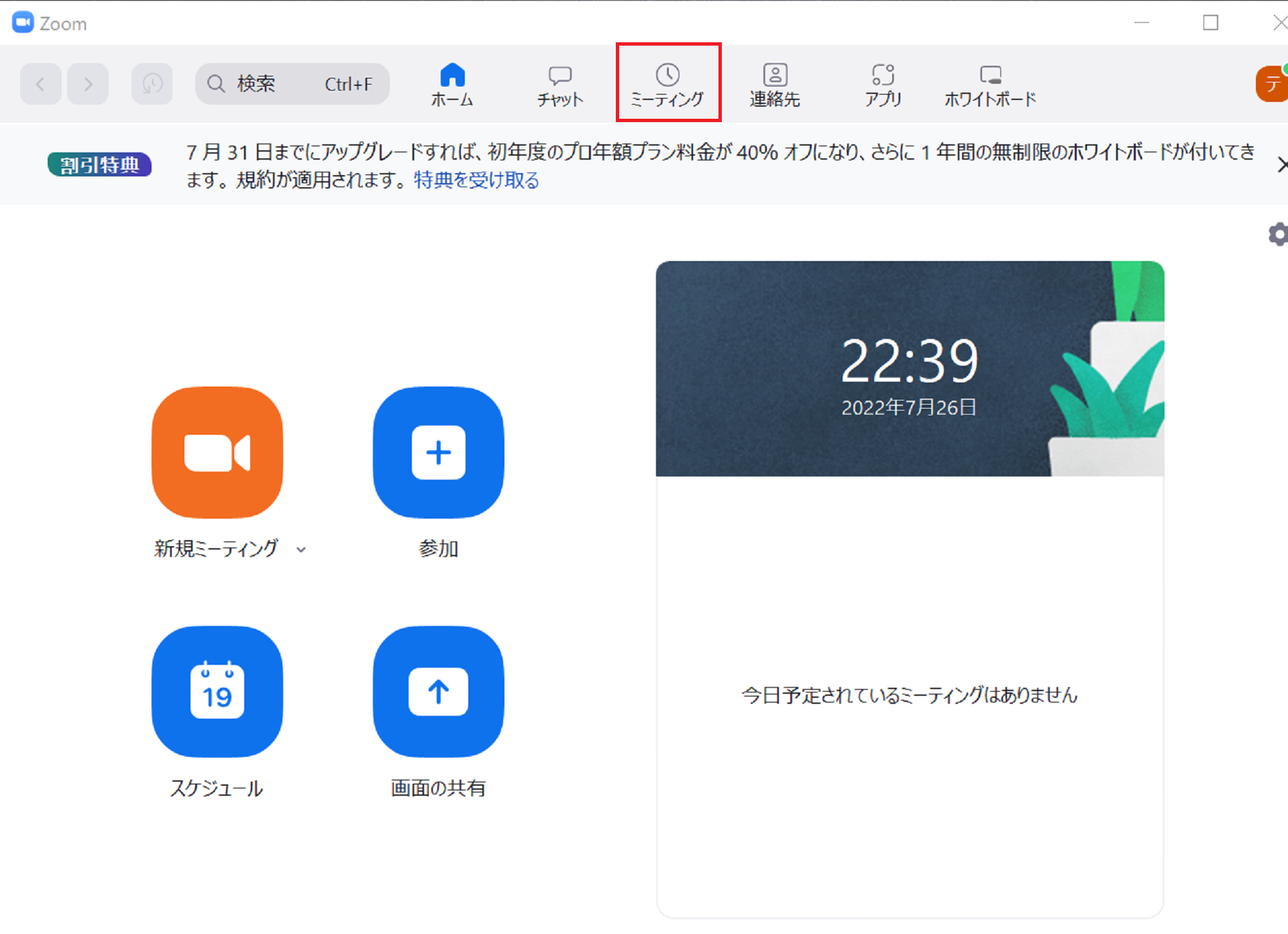
Task: Click the Share Screen (画面の共有) arrow icon
Action: point(438,691)
